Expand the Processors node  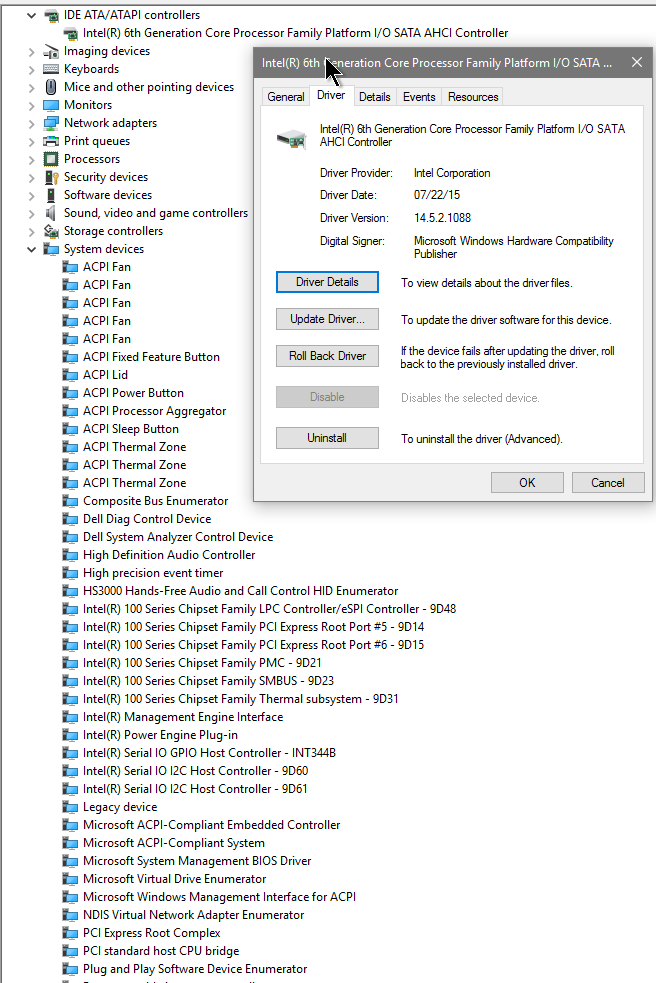(x=31, y=160)
